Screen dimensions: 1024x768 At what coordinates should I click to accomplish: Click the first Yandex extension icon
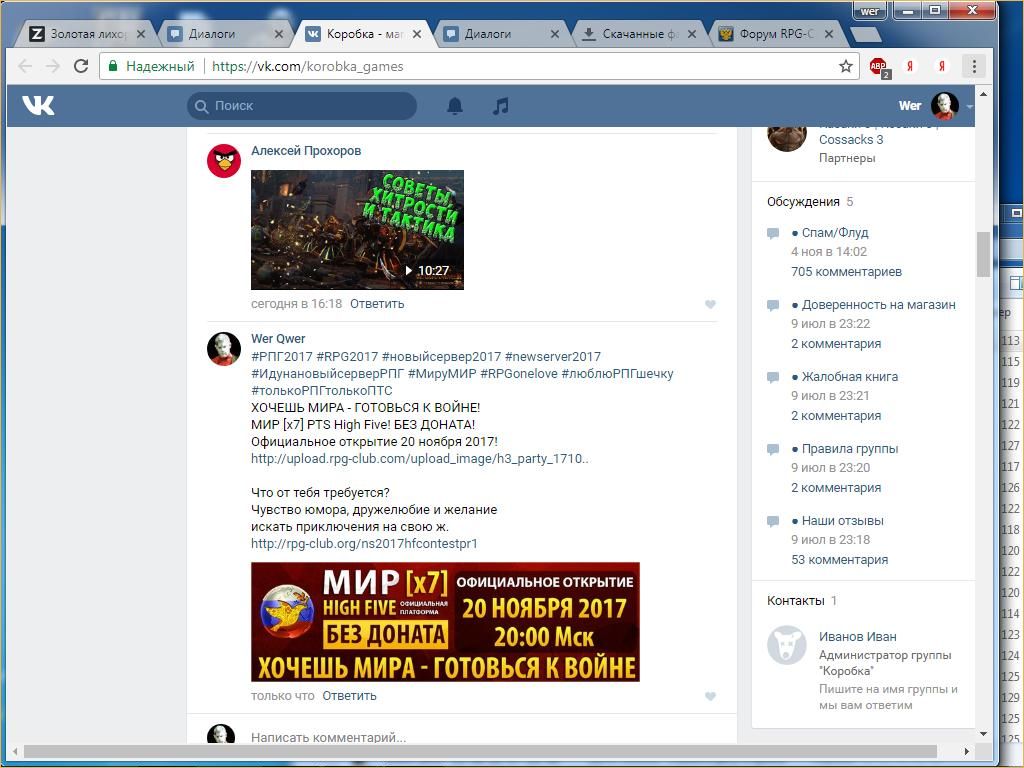pyautogui.click(x=910, y=66)
